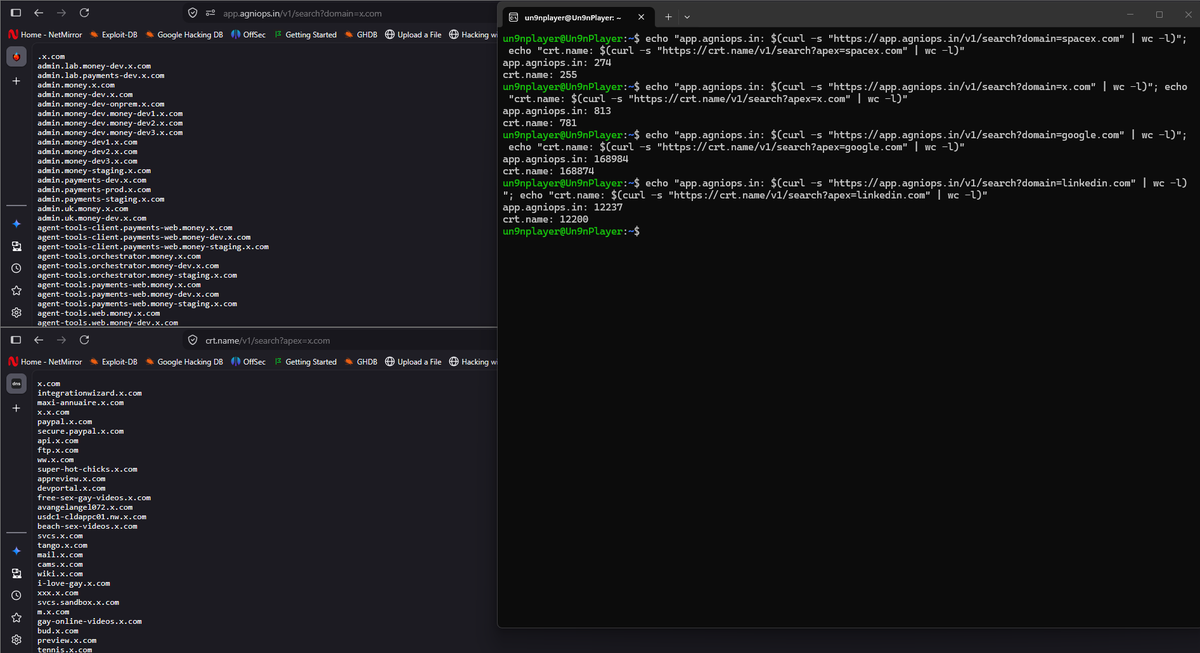Open Exploit-DB bookmark in crt.name window
This screenshot has width=1200, height=653.
click(x=113, y=361)
